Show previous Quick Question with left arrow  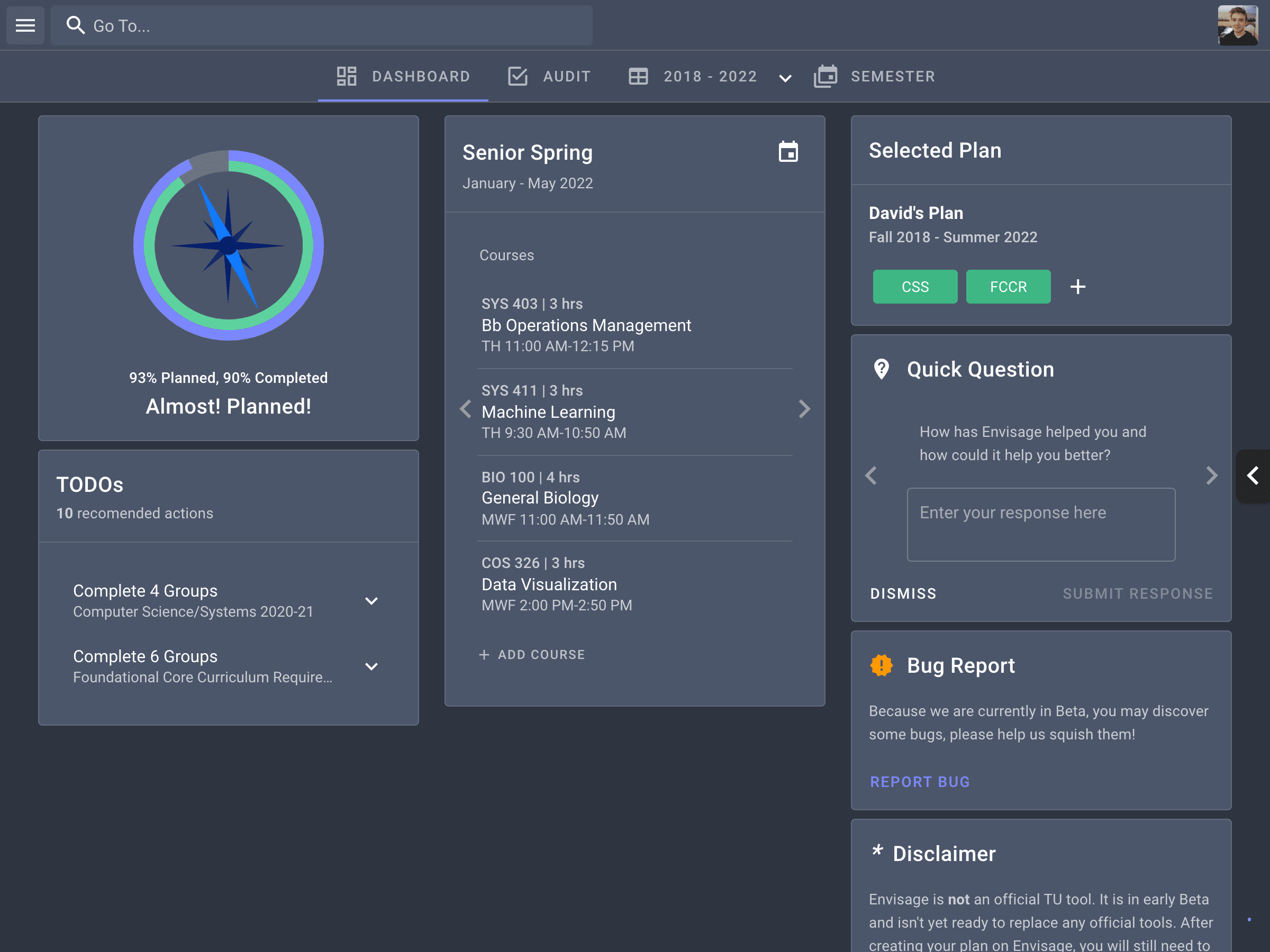click(871, 475)
